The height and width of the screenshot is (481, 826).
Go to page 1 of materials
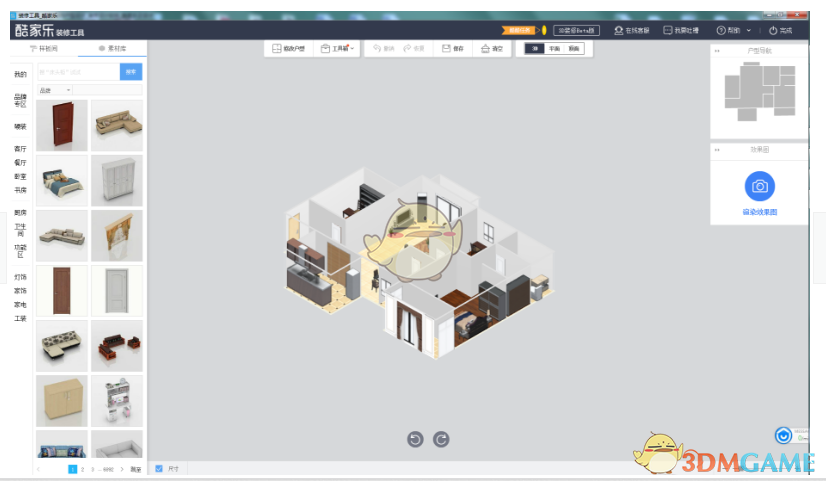[73, 469]
